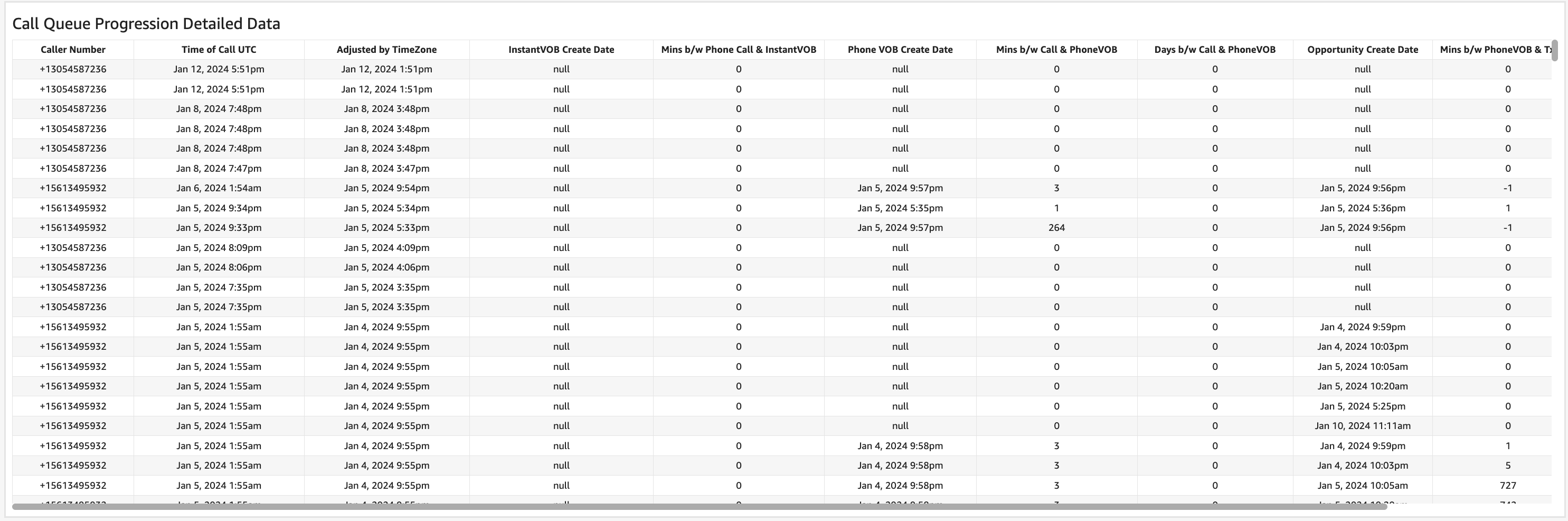Click the horizontal scrollbar at table bottom
Image resolution: width=1568 pixels, height=521 pixels.
(x=699, y=506)
